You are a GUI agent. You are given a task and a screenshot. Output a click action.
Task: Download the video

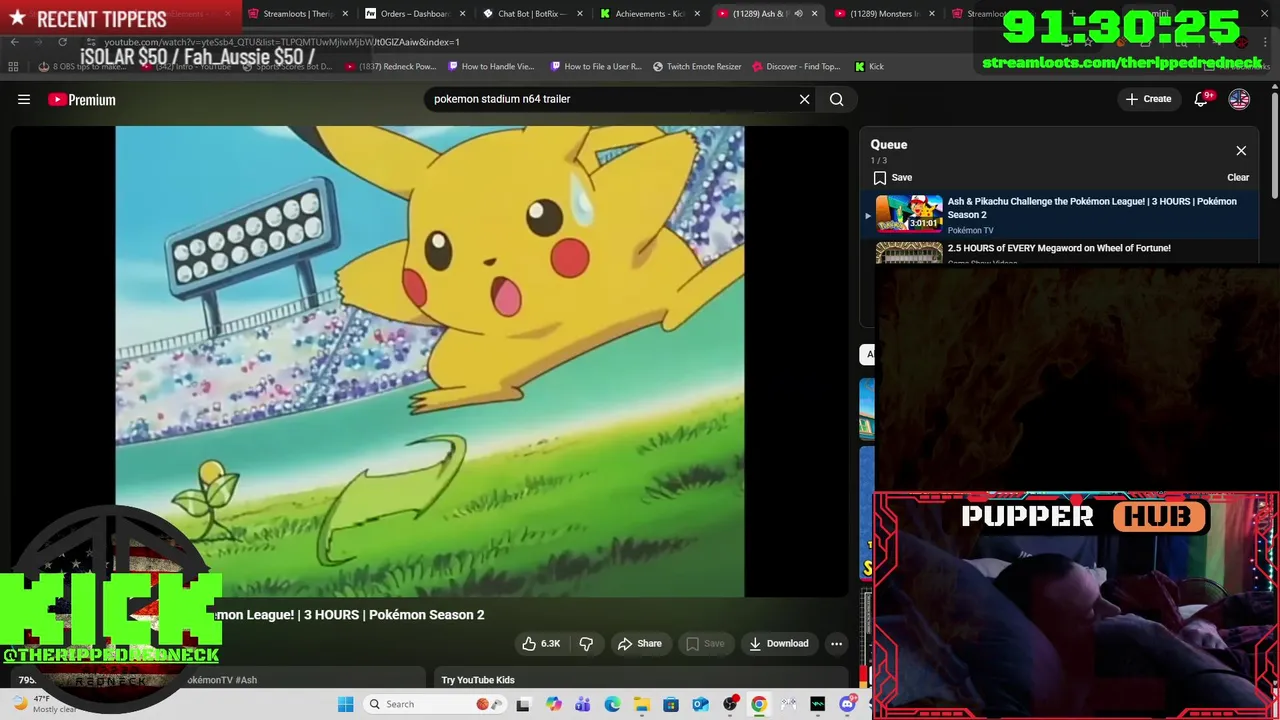click(778, 644)
